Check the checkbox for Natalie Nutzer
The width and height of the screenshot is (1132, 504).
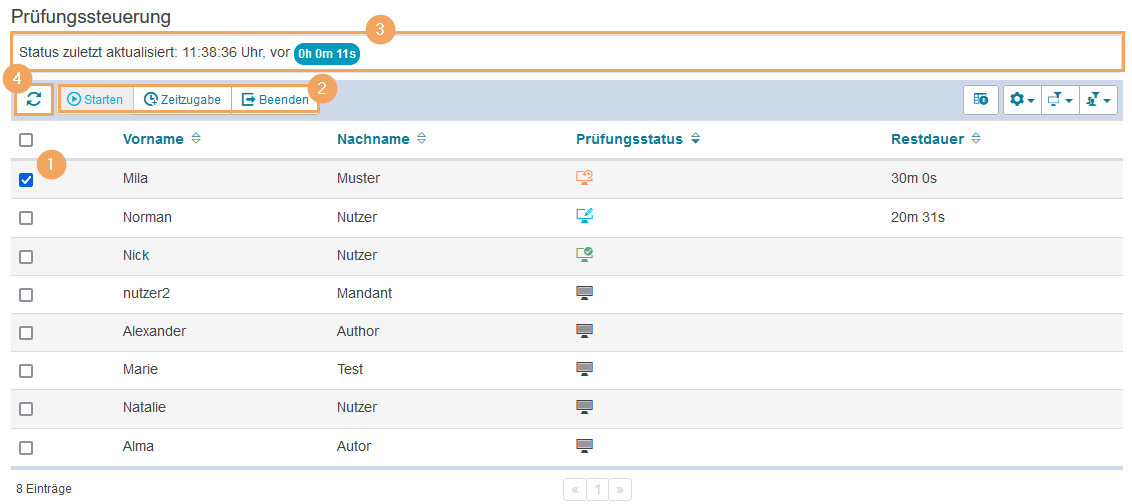tap(26, 409)
